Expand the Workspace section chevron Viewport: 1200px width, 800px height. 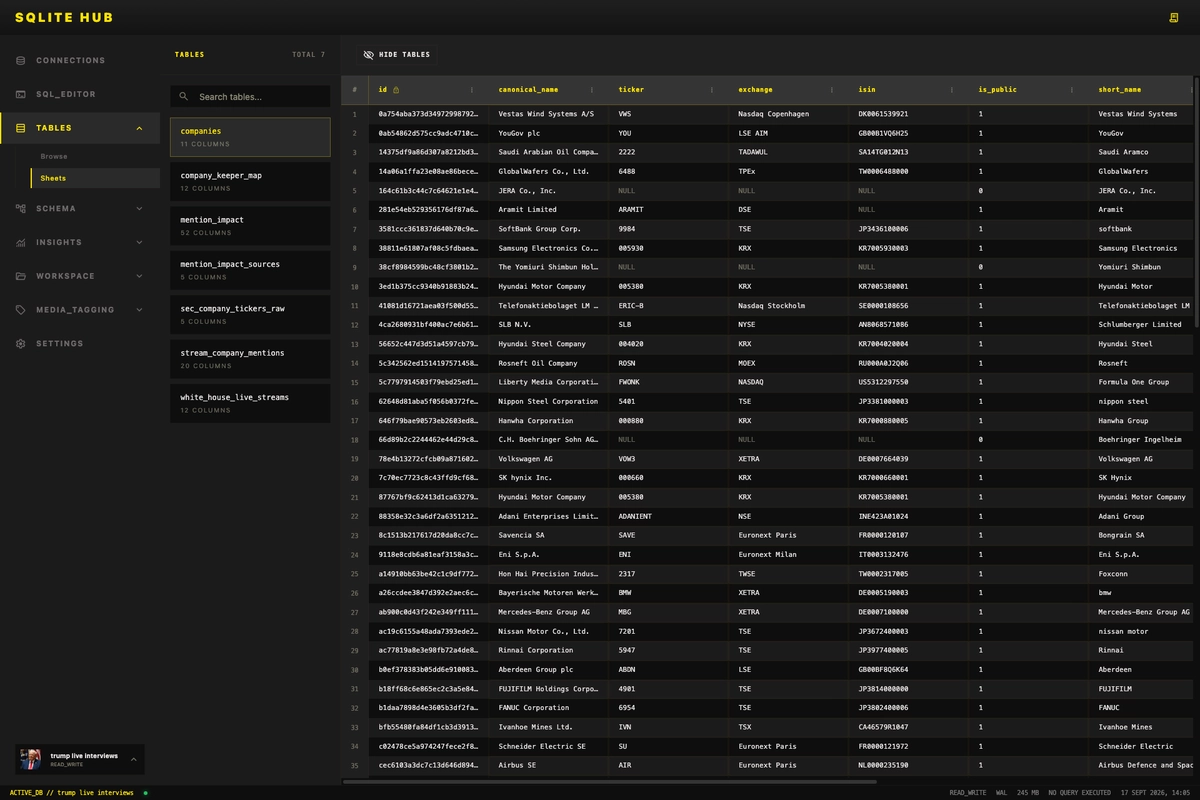click(x=139, y=276)
